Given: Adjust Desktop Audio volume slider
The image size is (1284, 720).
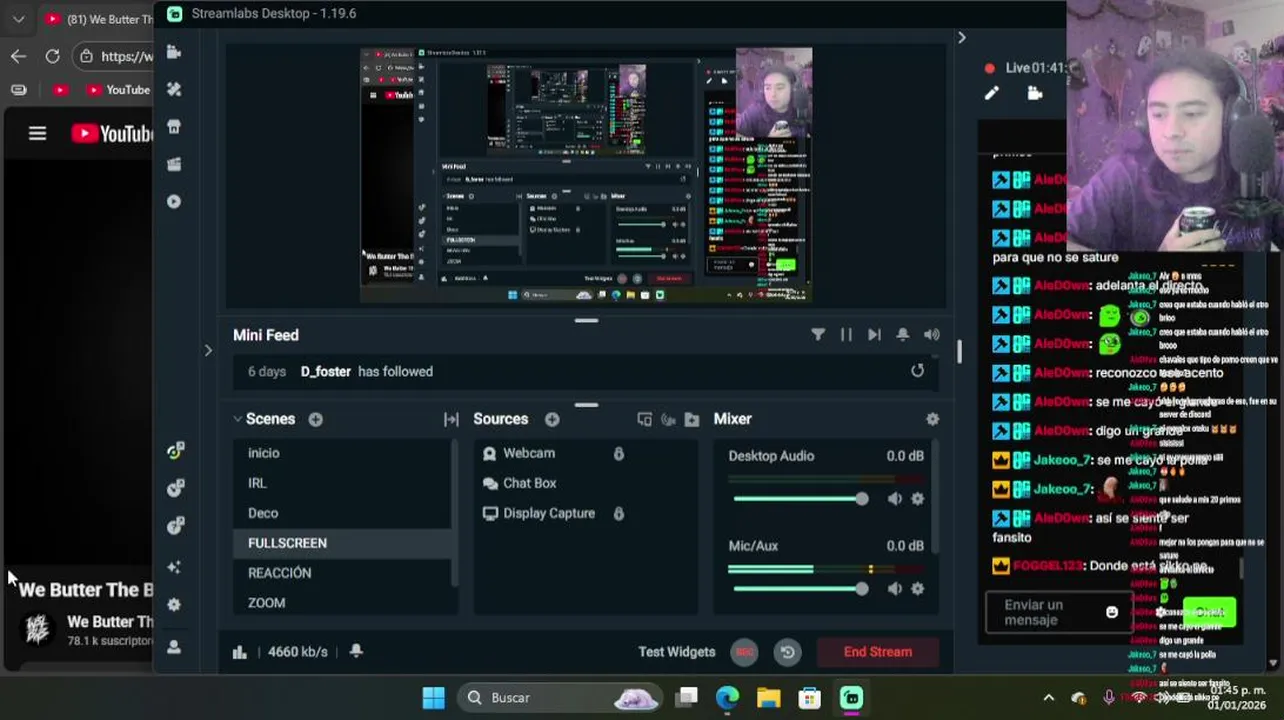Looking at the screenshot, I should (800, 499).
